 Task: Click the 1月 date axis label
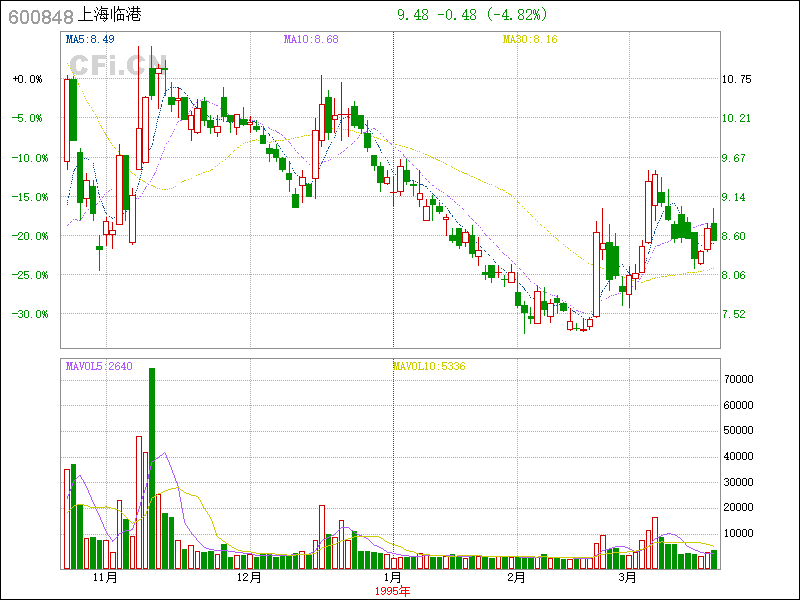[x=393, y=578]
